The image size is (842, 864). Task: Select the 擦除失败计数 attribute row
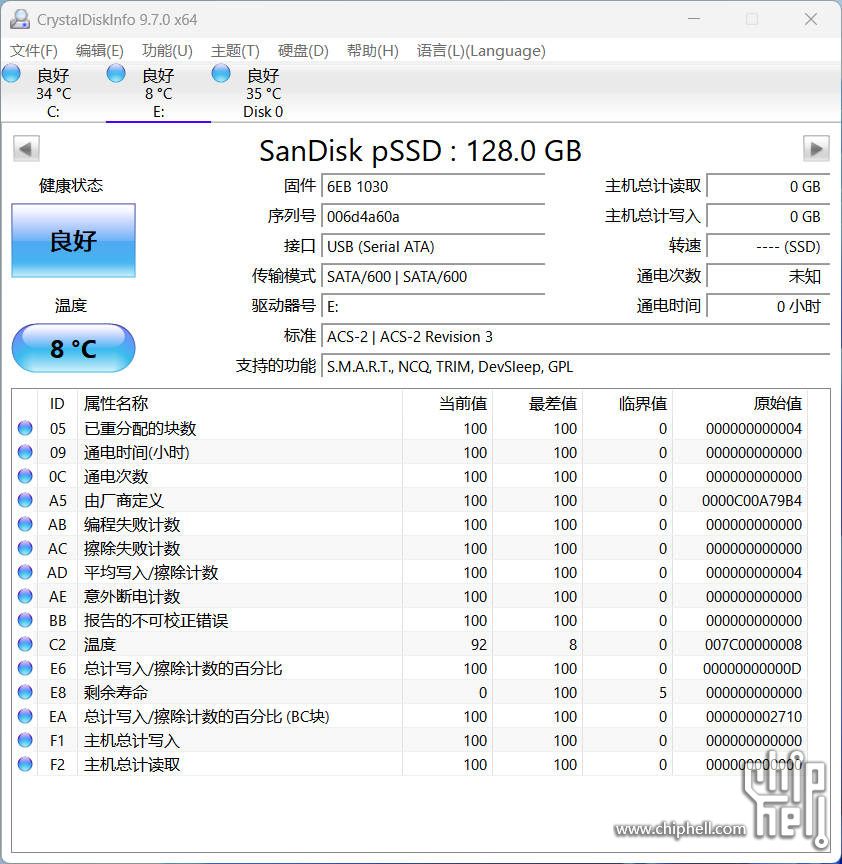pos(411,548)
